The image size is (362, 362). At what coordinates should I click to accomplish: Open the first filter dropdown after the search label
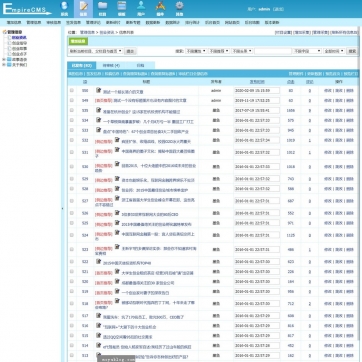(x=196, y=51)
